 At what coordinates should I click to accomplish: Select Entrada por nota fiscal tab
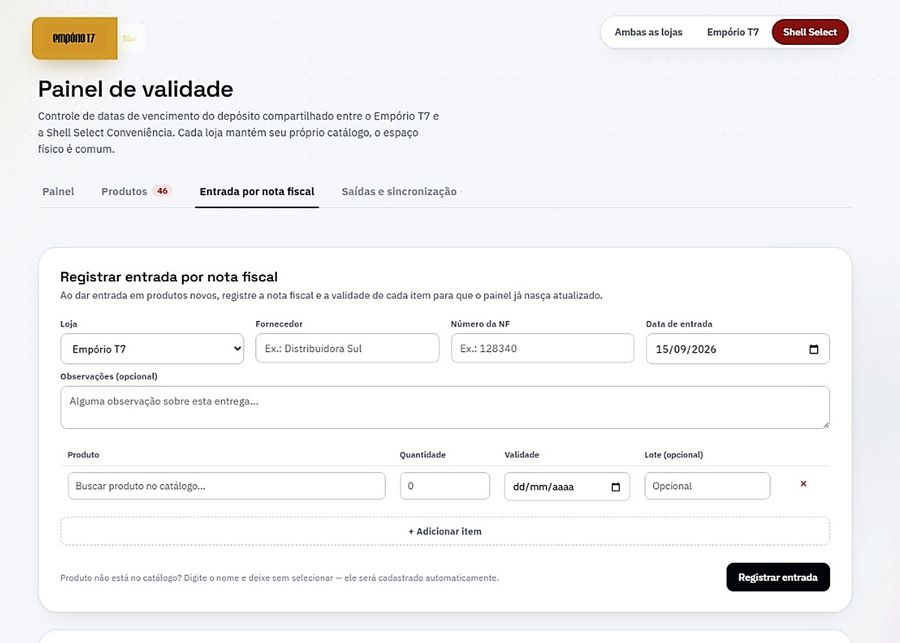pyautogui.click(x=257, y=192)
